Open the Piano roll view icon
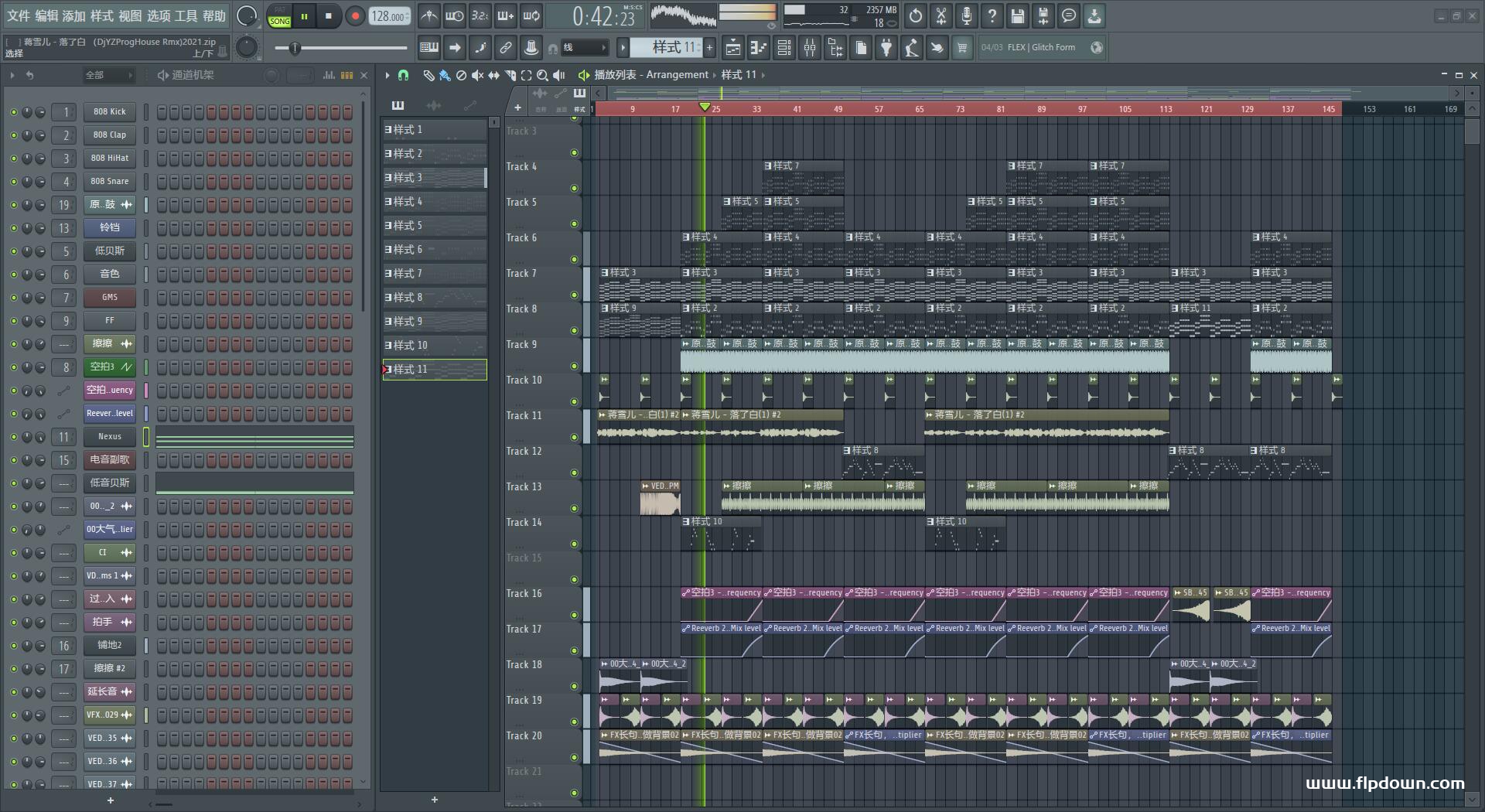 click(x=758, y=48)
